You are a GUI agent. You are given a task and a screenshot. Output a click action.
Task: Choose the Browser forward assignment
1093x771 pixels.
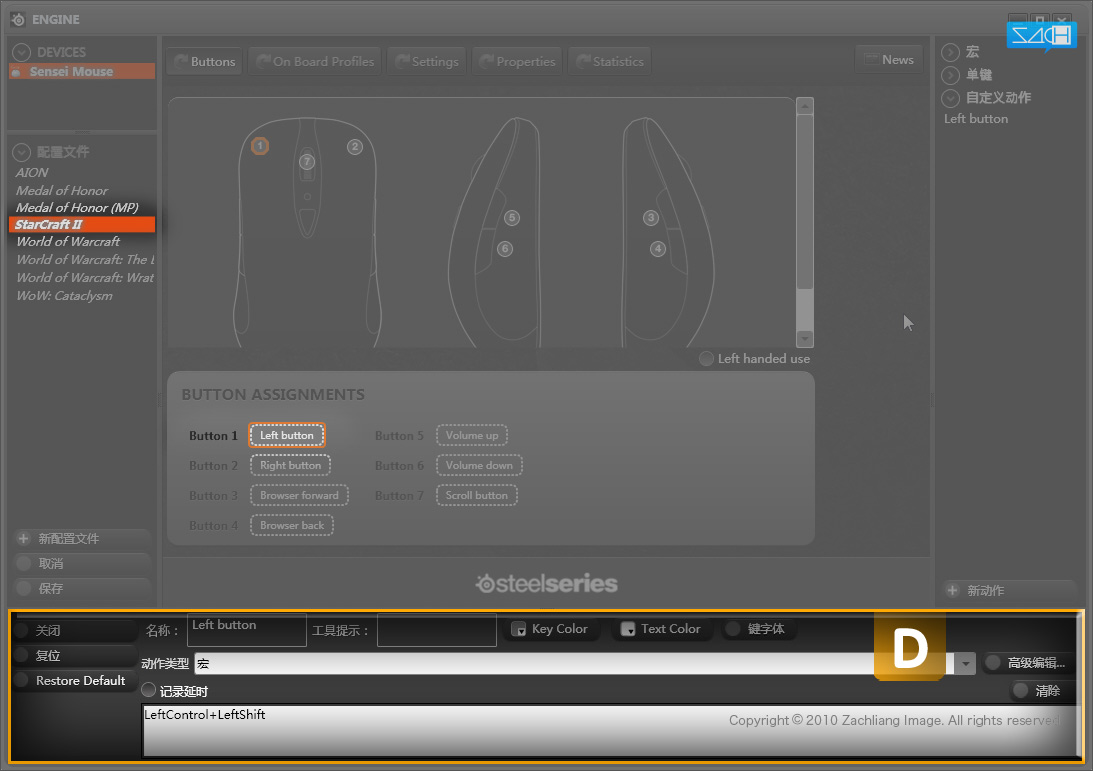coord(299,495)
